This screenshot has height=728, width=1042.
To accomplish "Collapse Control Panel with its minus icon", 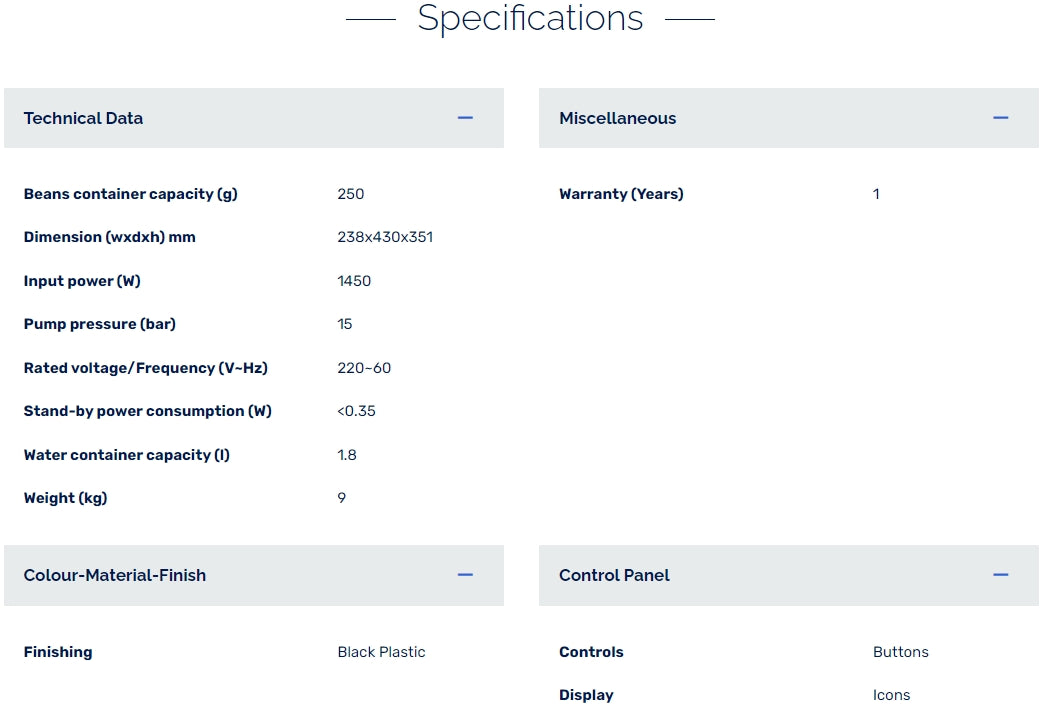I will tap(1000, 575).
